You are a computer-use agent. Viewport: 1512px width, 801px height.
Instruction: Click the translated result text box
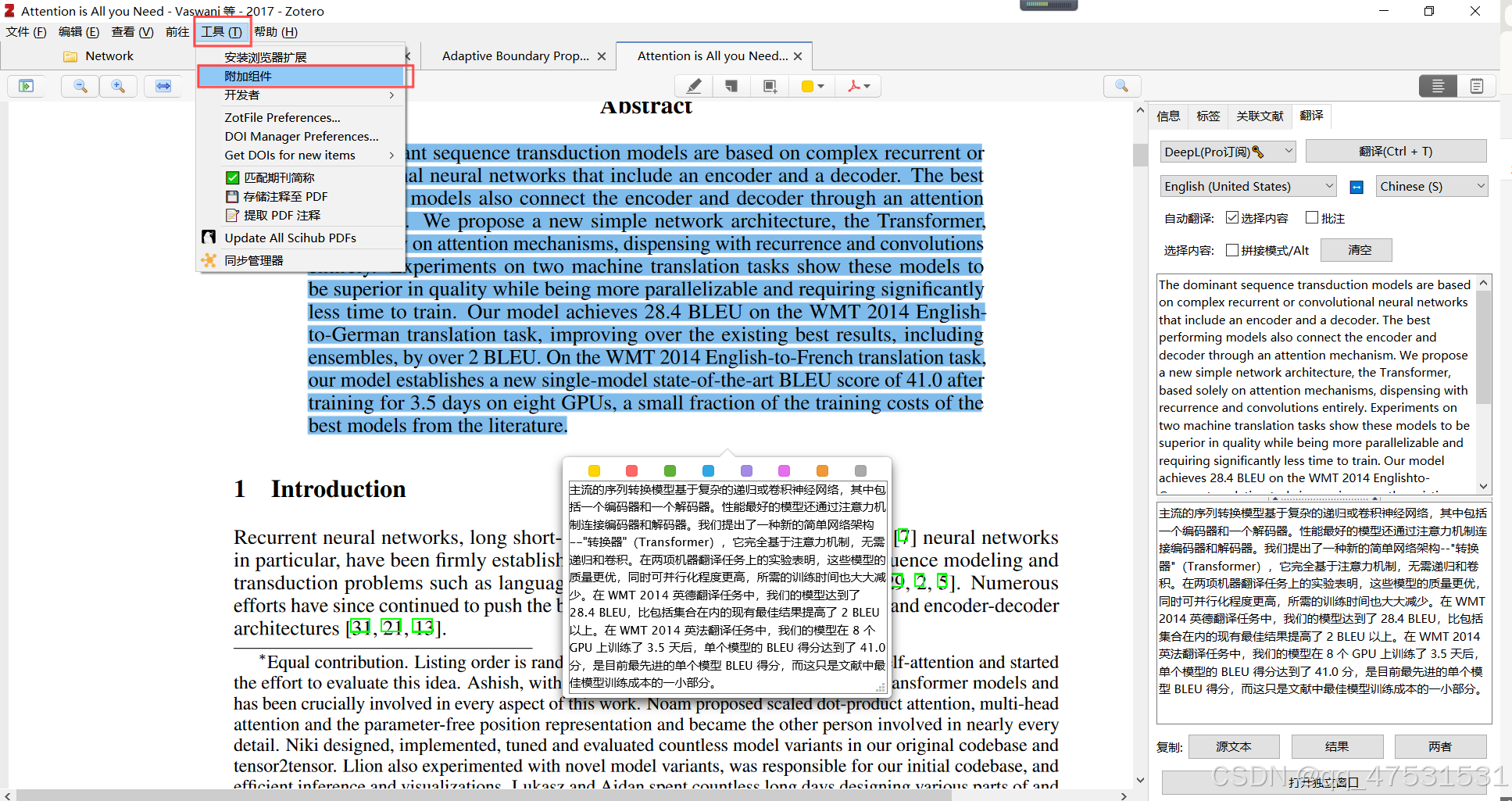(1324, 613)
